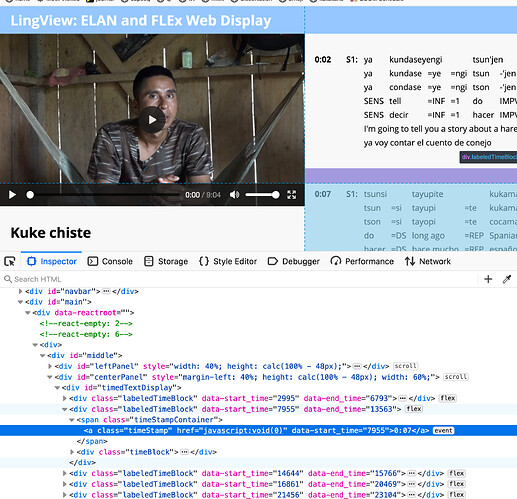Play video with the control bar play icon

(12, 195)
